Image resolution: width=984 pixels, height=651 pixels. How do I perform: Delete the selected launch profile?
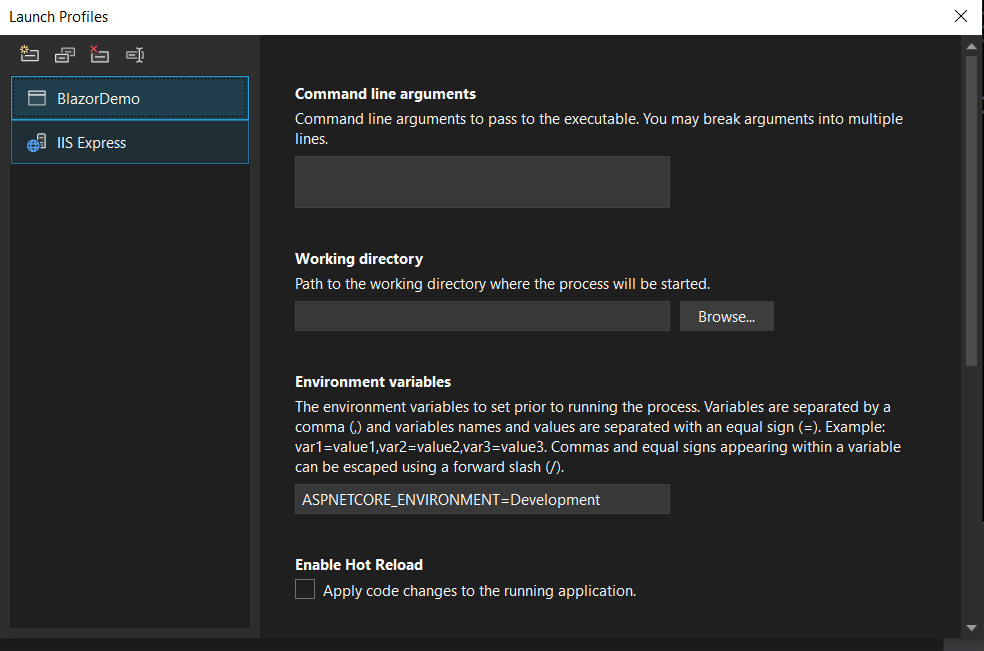coord(99,55)
